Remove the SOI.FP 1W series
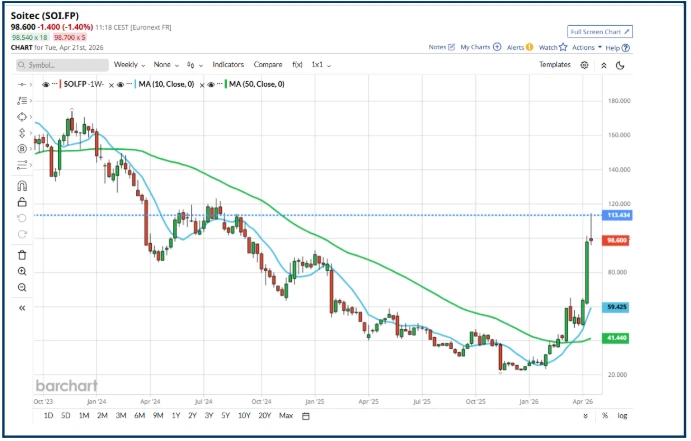Image resolution: width=691 pixels, height=441 pixels. [x=111, y=85]
